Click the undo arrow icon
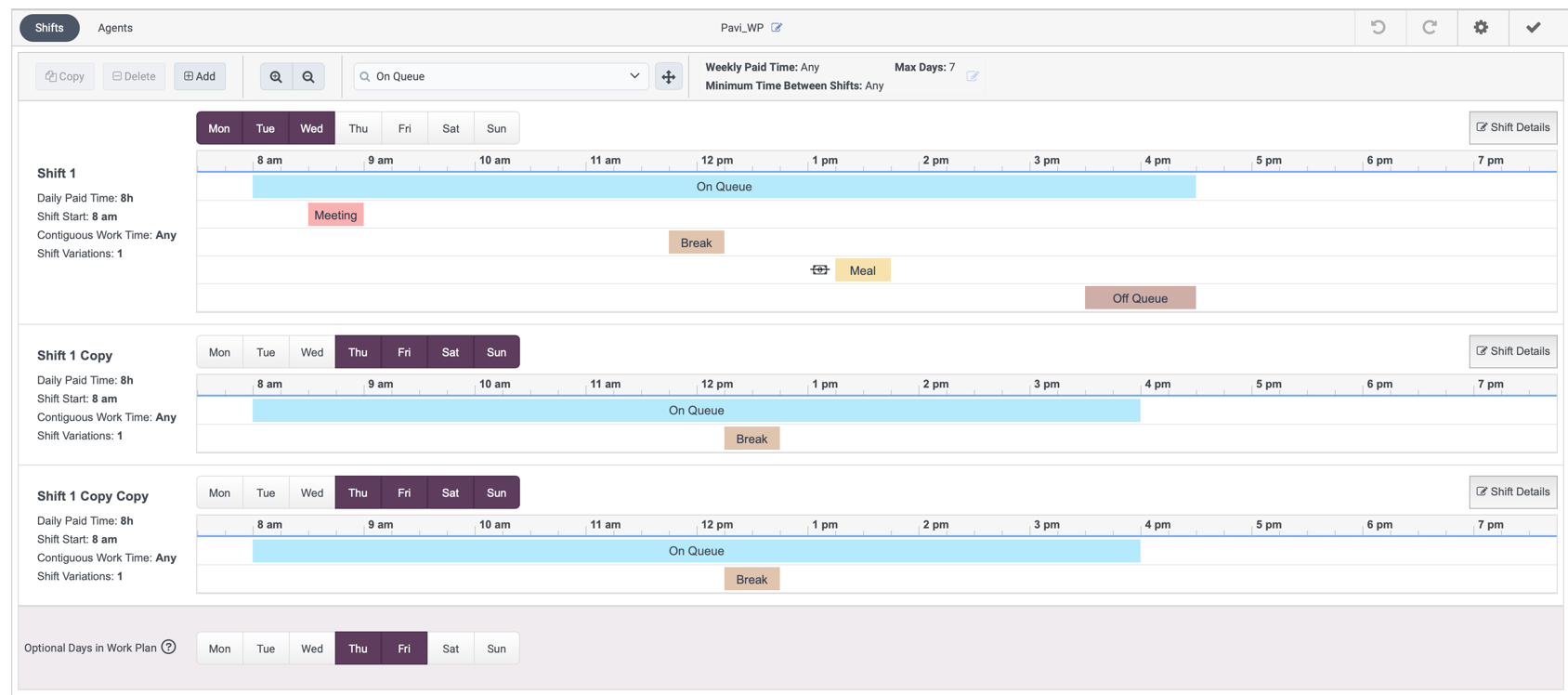 click(1379, 28)
